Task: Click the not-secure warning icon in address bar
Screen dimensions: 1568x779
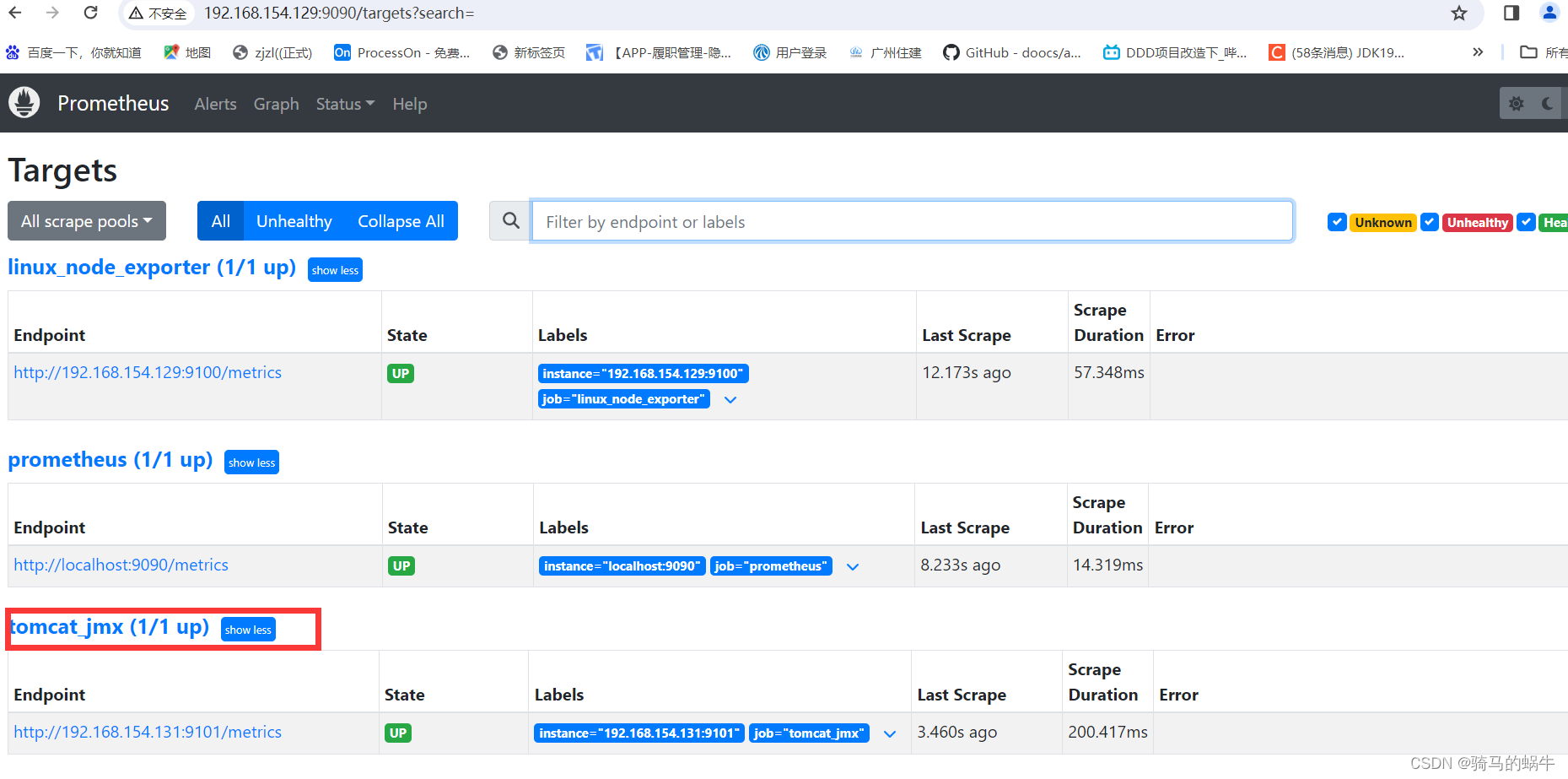Action: click(136, 14)
